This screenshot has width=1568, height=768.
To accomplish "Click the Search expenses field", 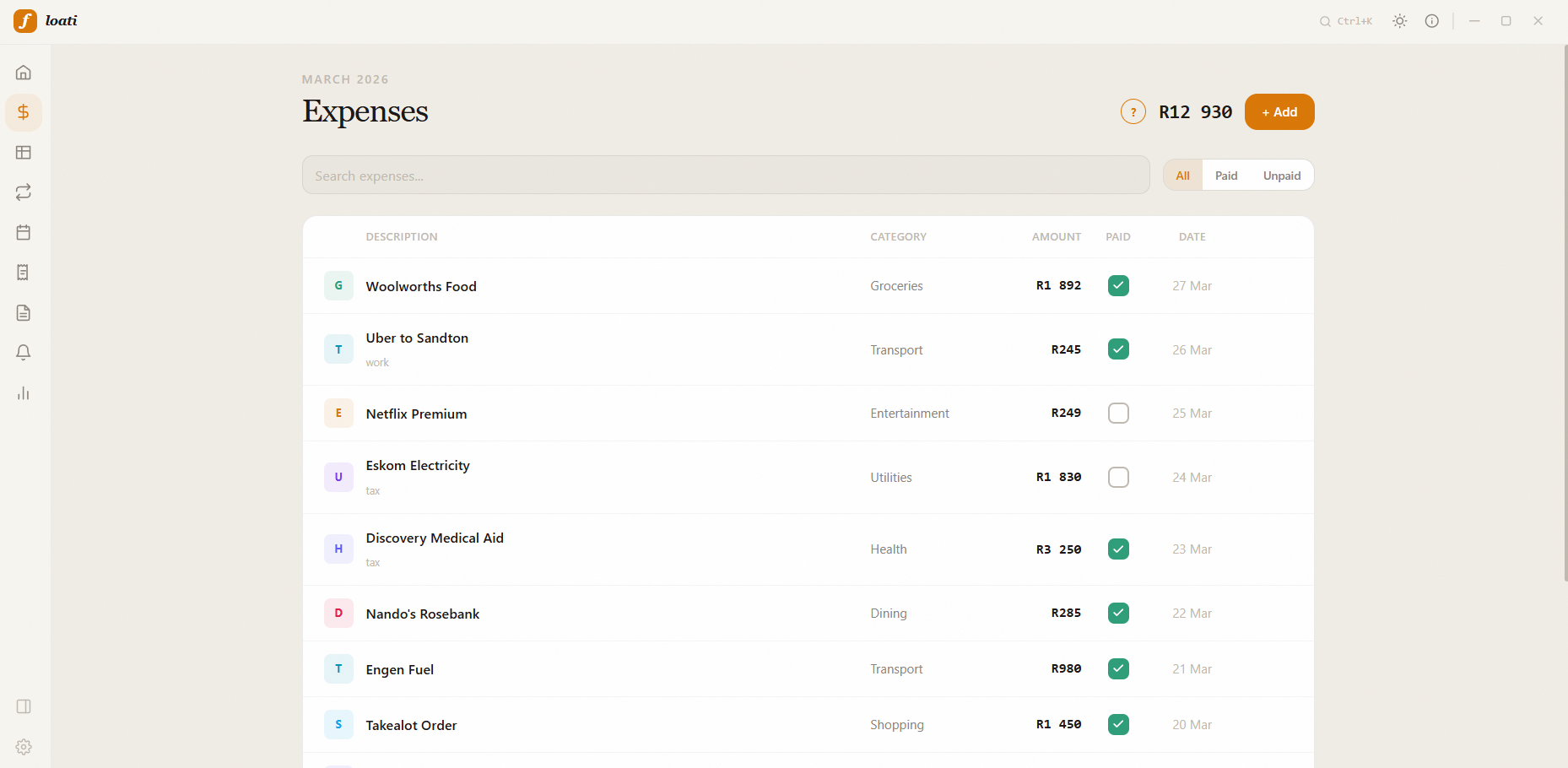I will 726,175.
